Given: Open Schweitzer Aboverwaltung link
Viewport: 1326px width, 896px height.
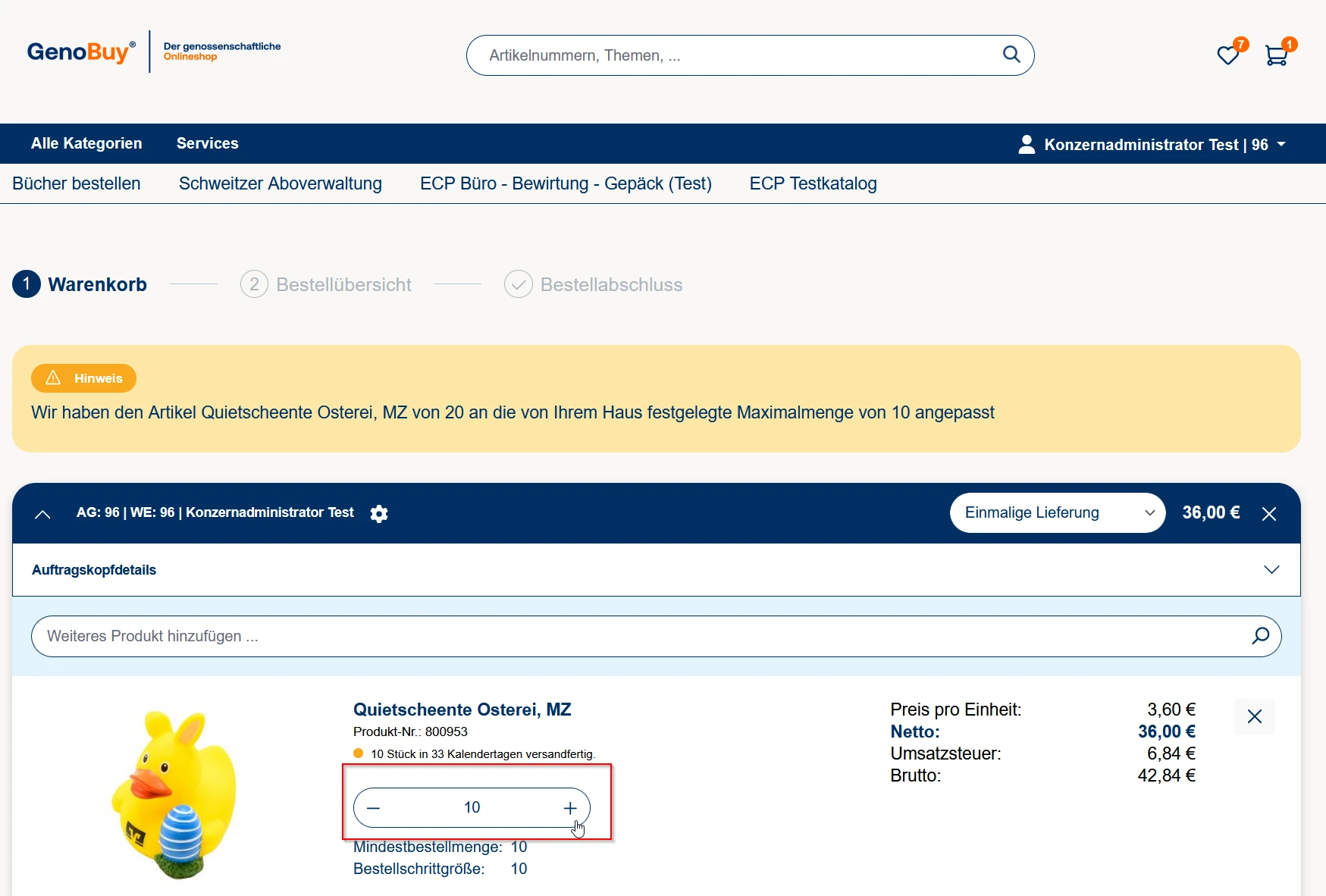Looking at the screenshot, I should tap(280, 183).
